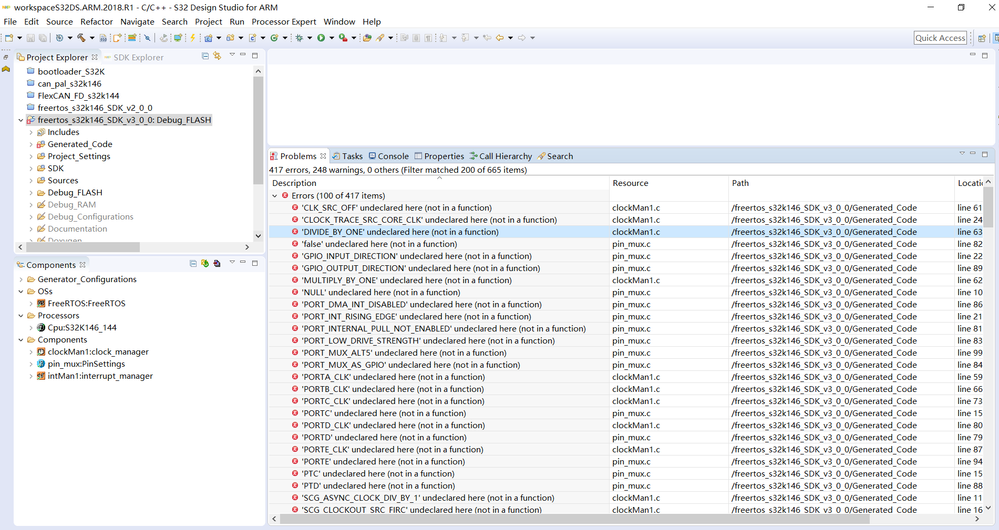Expand the Includes folder

tap(31, 132)
